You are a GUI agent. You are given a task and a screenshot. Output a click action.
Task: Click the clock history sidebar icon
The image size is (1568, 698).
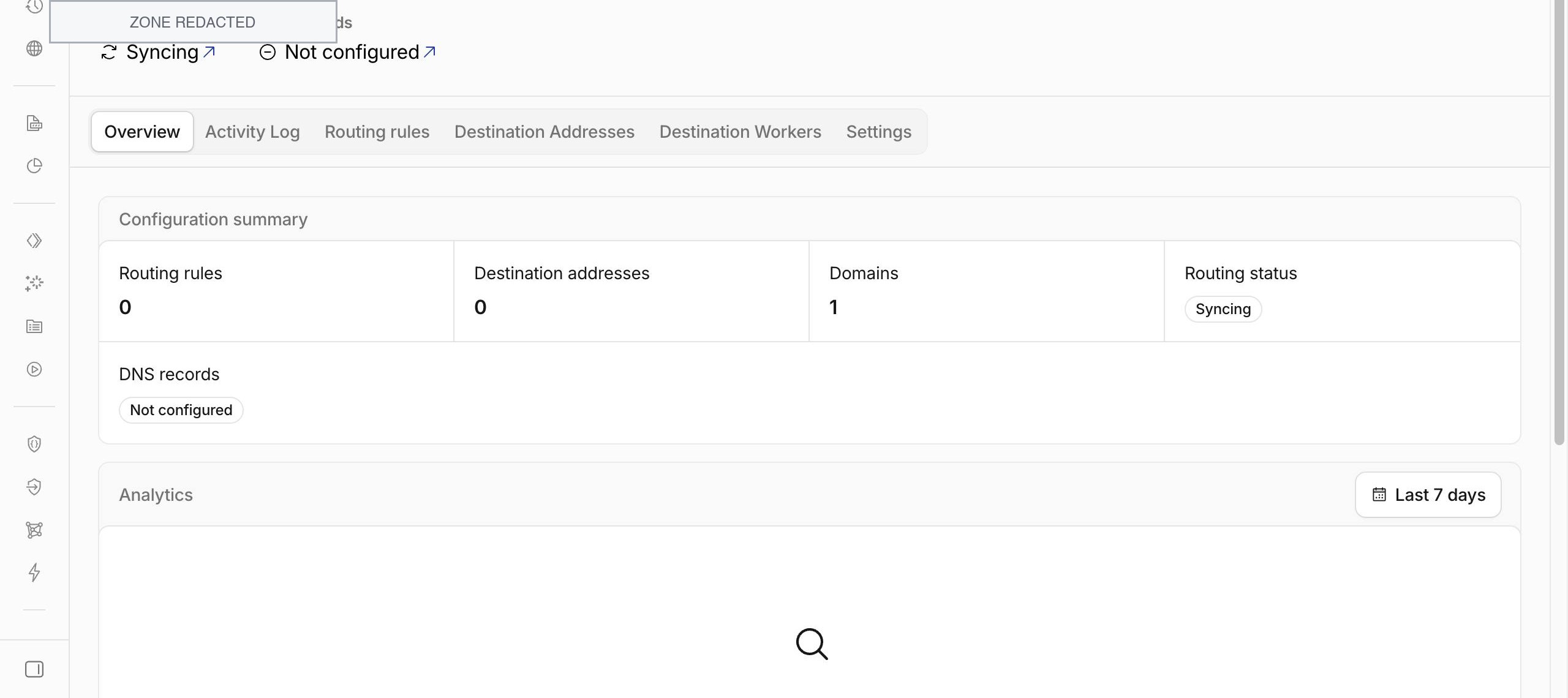[34, 6]
